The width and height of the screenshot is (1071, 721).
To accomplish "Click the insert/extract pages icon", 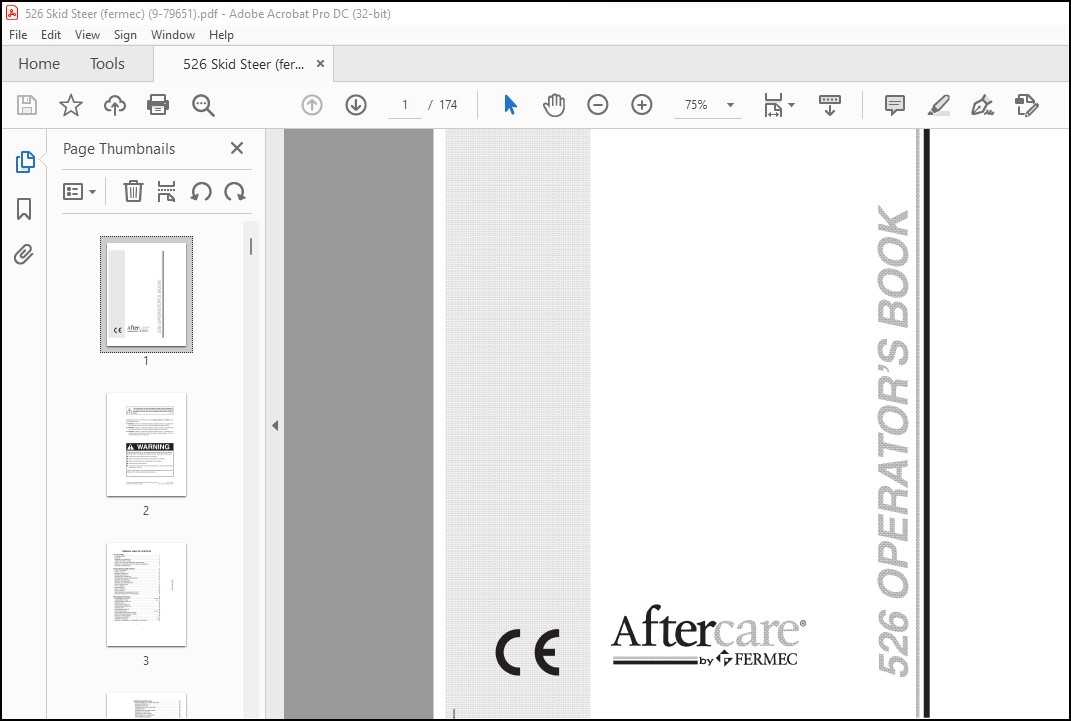I will (167, 191).
